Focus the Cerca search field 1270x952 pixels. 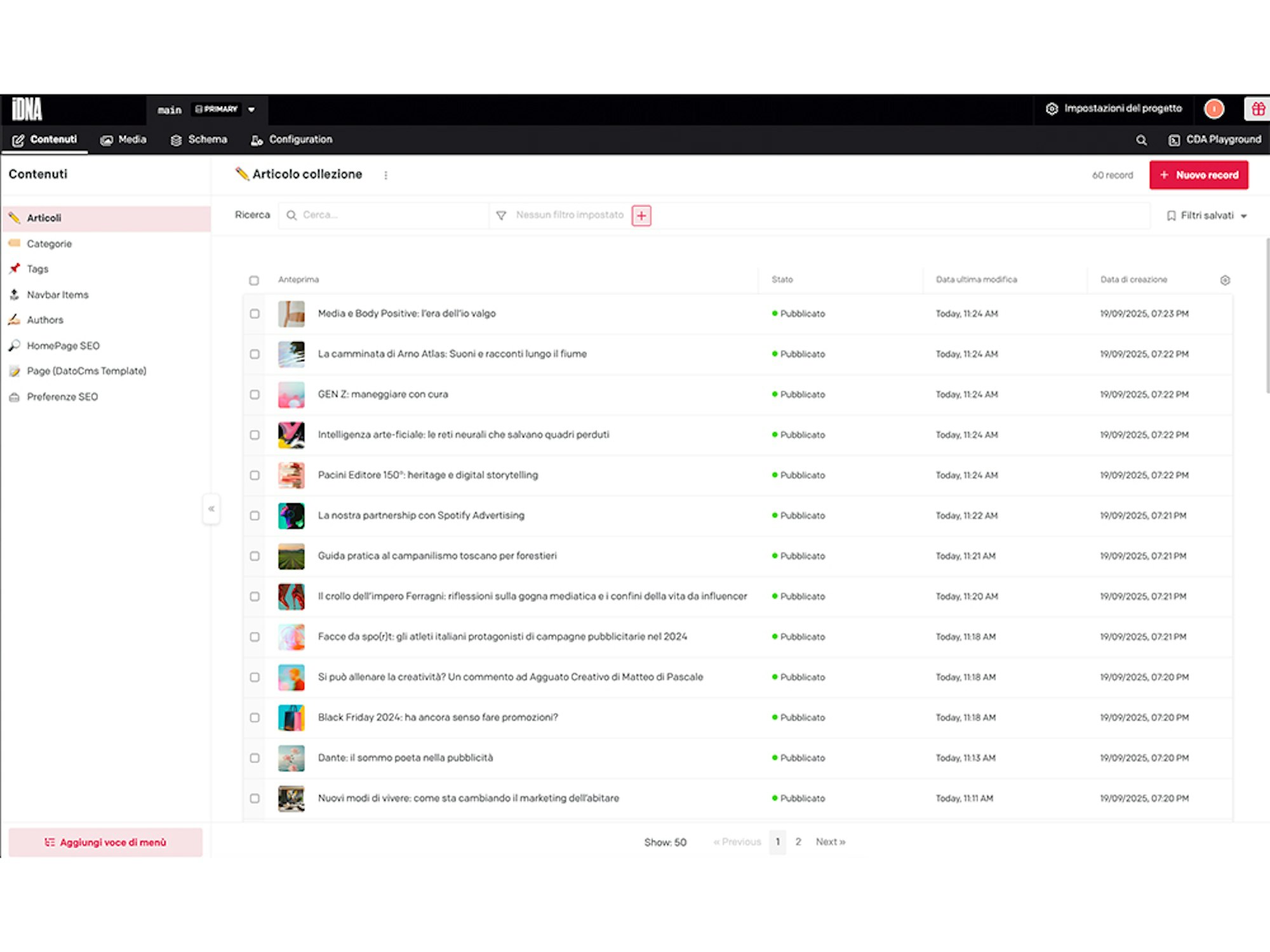point(384,215)
